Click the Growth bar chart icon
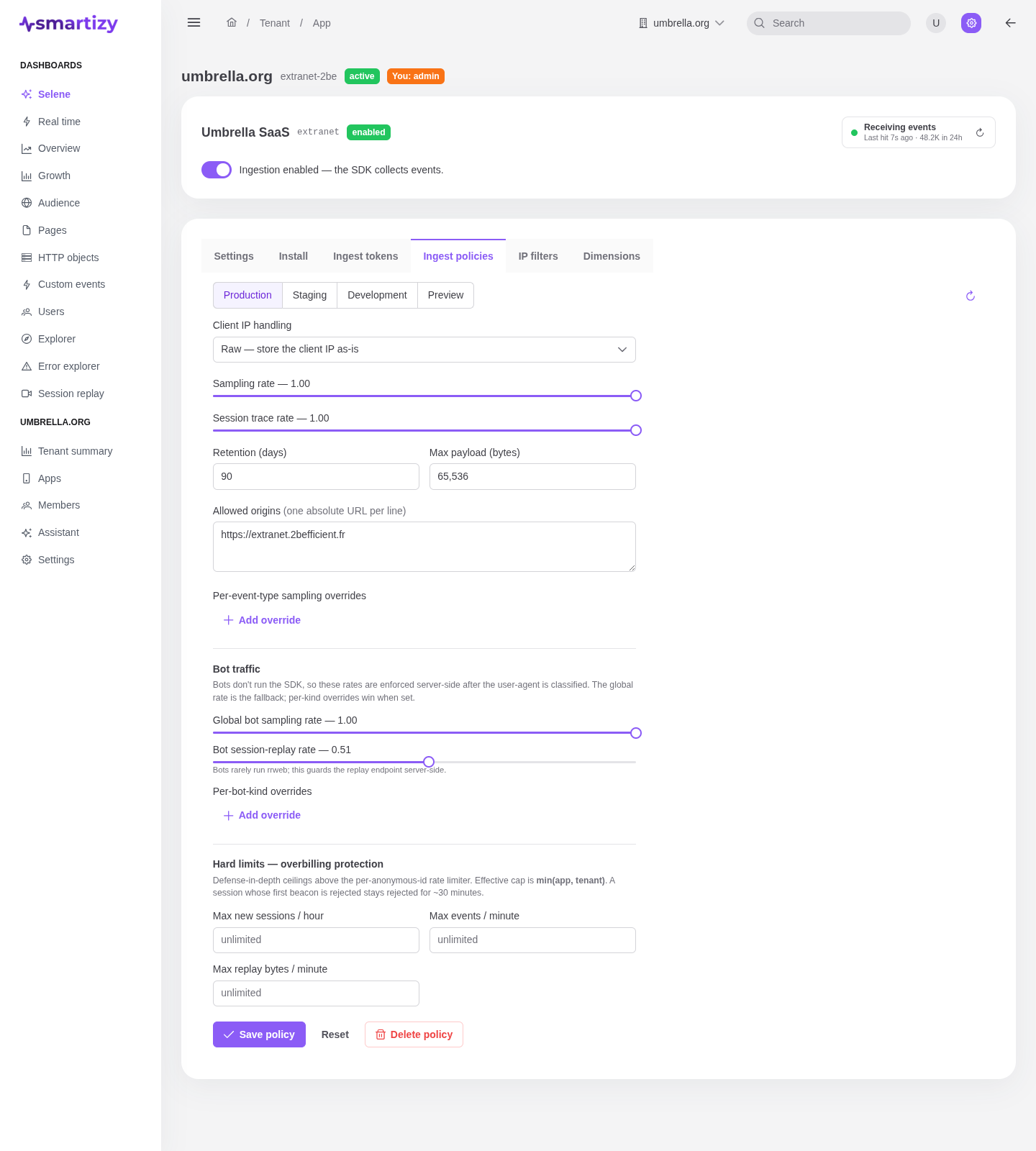The height and width of the screenshot is (1151, 1036). point(27,176)
